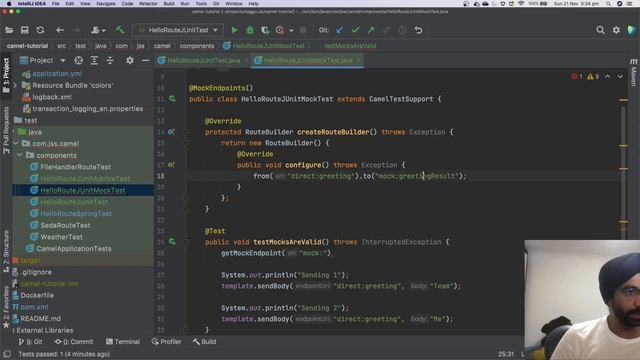Click the Save All toolbar icon
640x360 pixels.
tap(24, 30)
